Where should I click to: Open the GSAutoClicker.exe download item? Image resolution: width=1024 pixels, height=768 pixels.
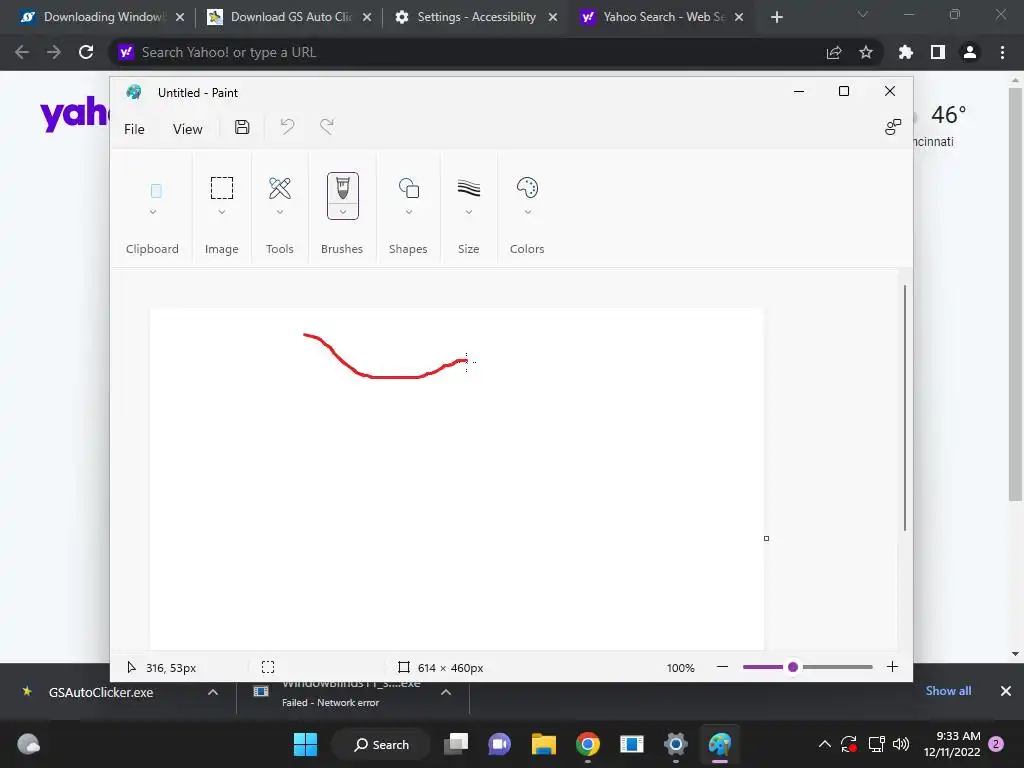101,692
